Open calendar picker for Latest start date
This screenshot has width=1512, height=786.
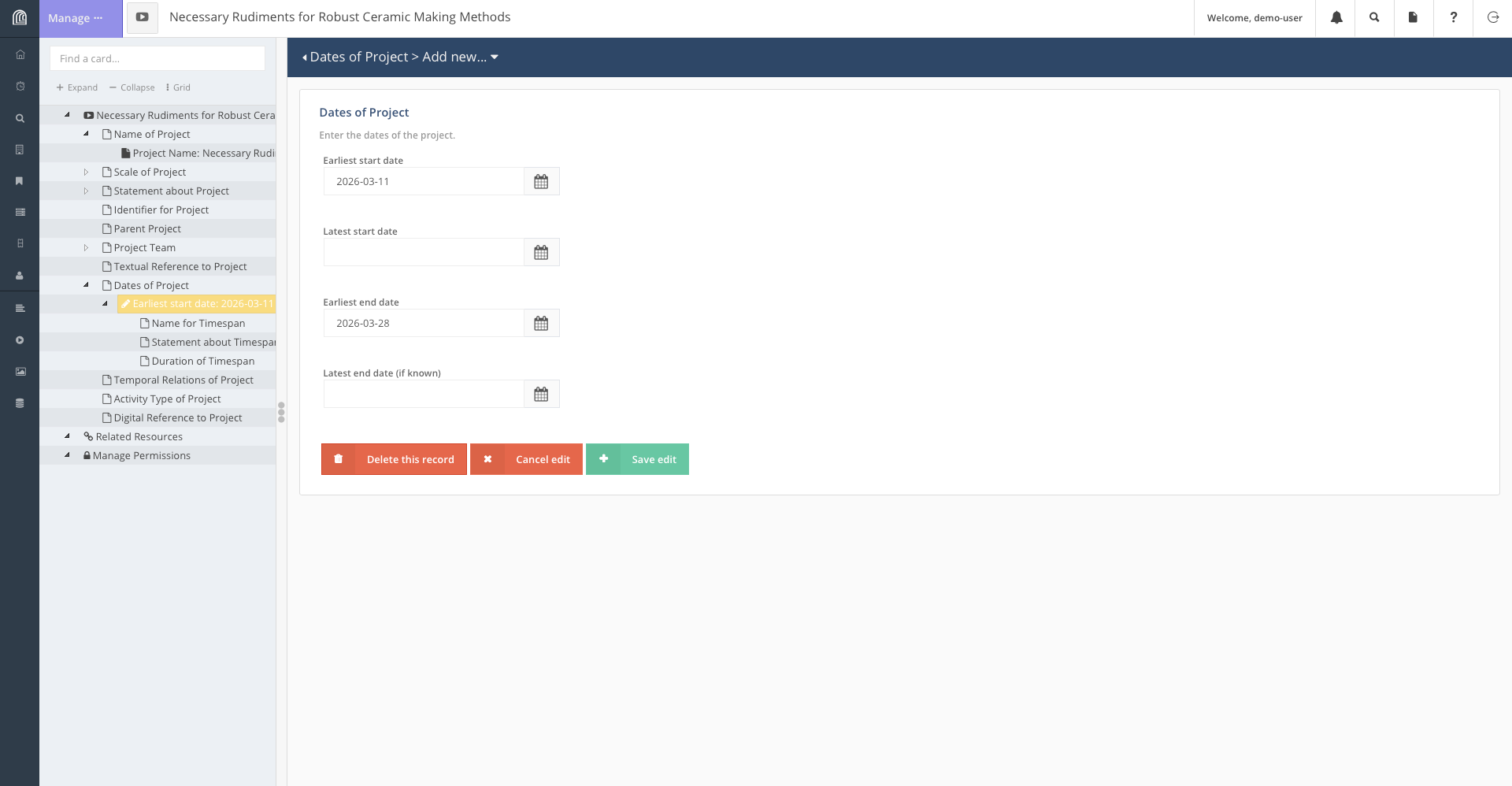click(541, 253)
